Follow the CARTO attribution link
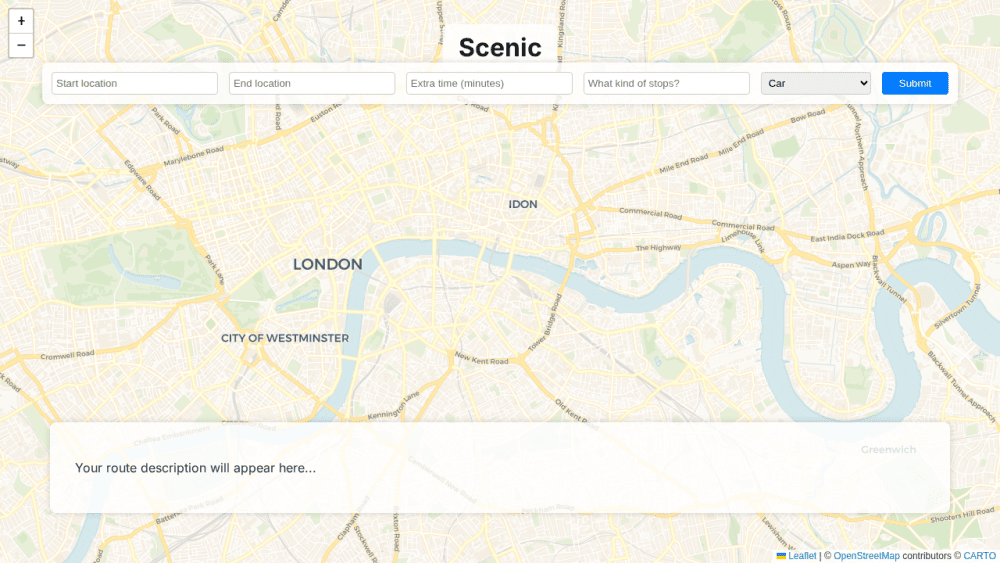 click(x=980, y=556)
